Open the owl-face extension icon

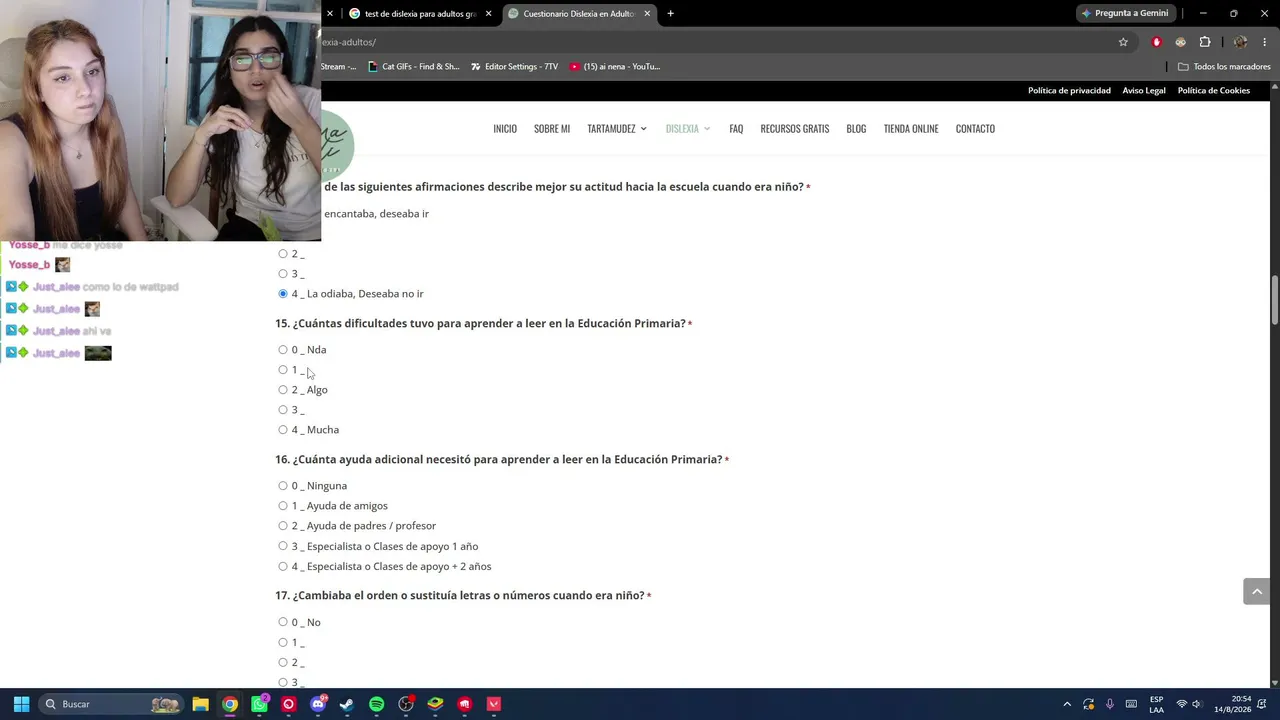1181,42
